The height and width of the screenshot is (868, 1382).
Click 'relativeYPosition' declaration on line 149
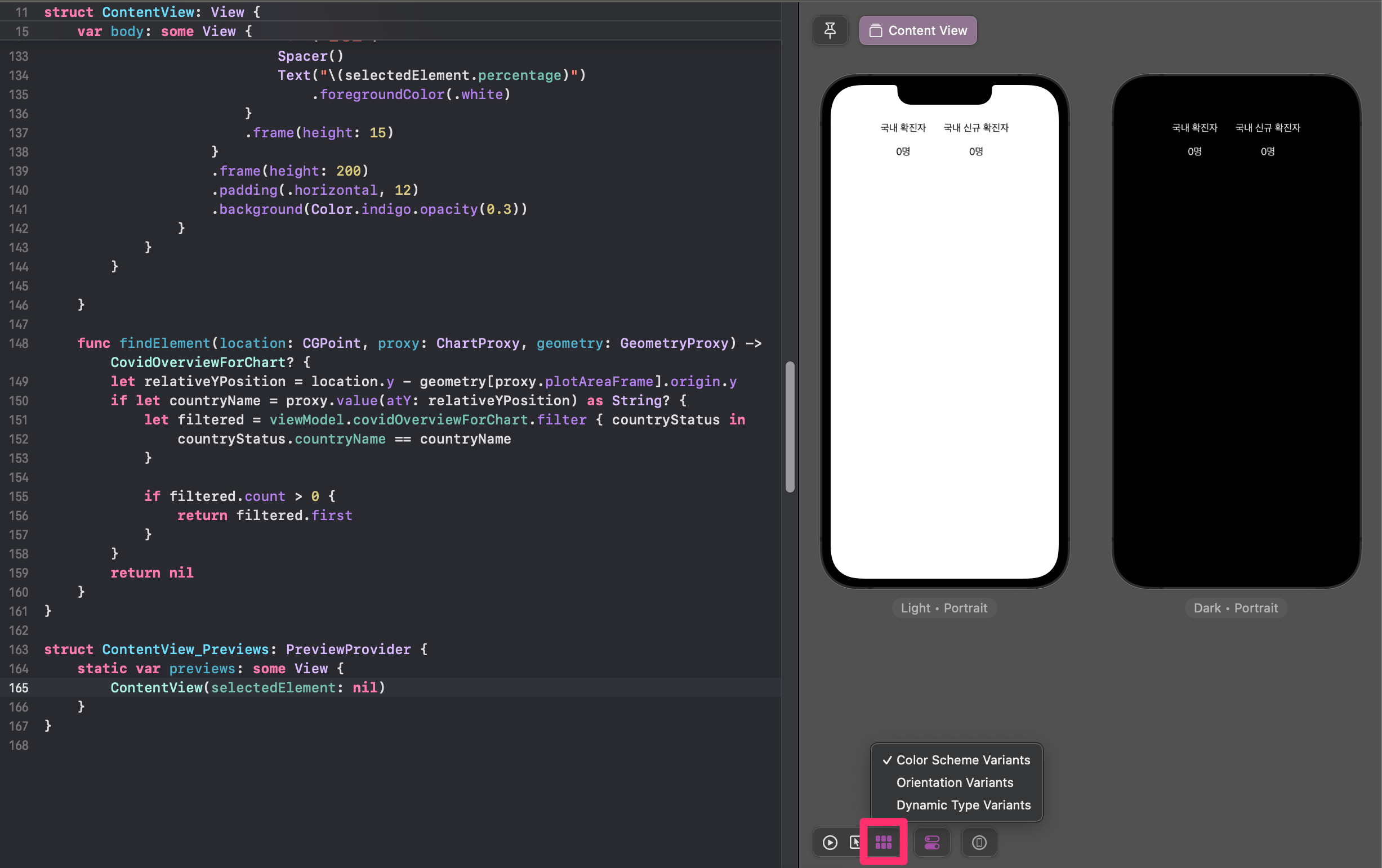point(215,382)
